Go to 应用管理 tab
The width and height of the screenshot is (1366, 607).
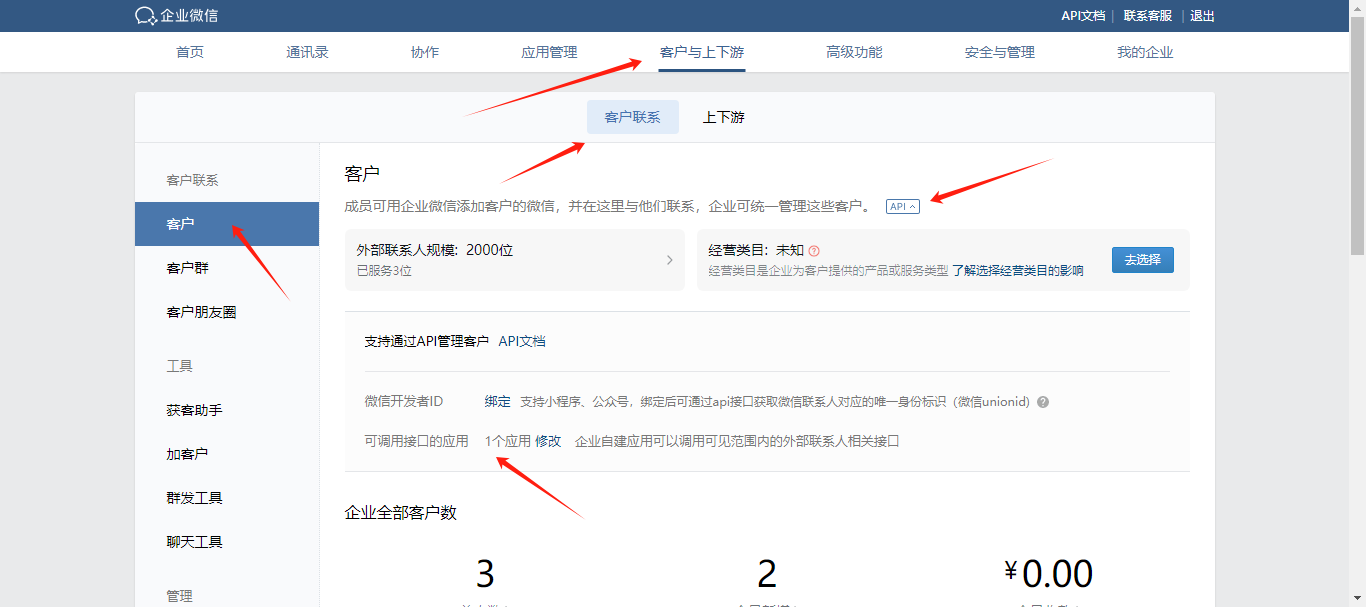pos(549,52)
